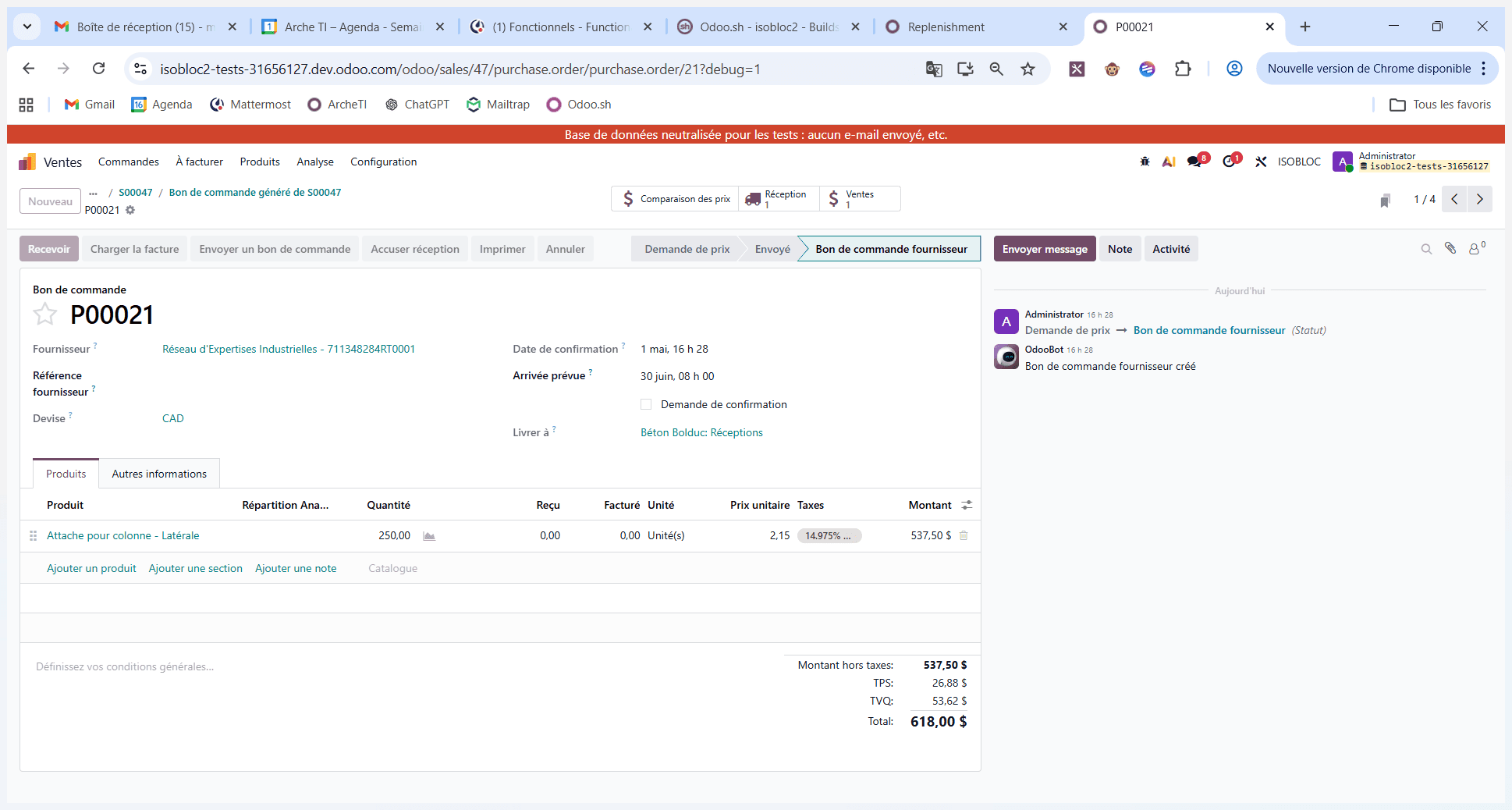Search messages in the chatter

point(1426,249)
